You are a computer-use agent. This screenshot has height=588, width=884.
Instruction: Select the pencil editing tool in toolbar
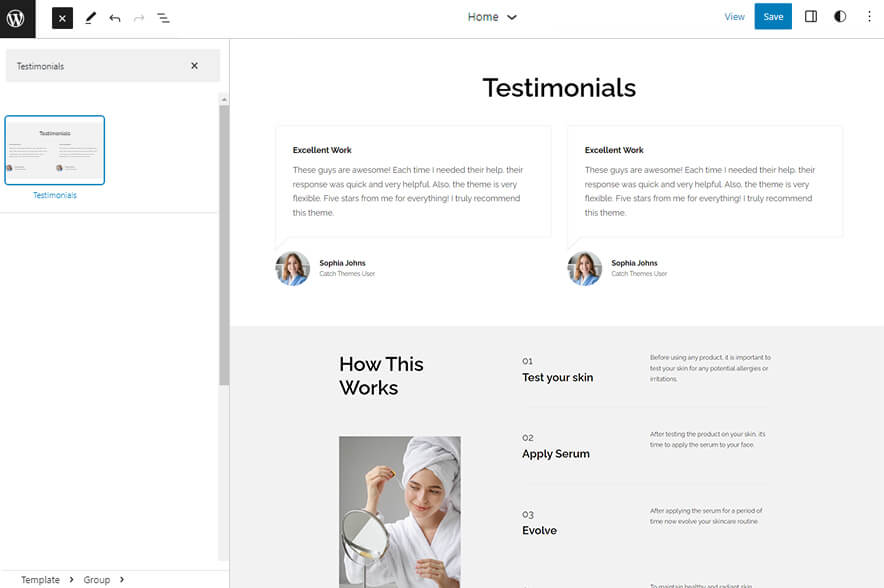(x=89, y=17)
